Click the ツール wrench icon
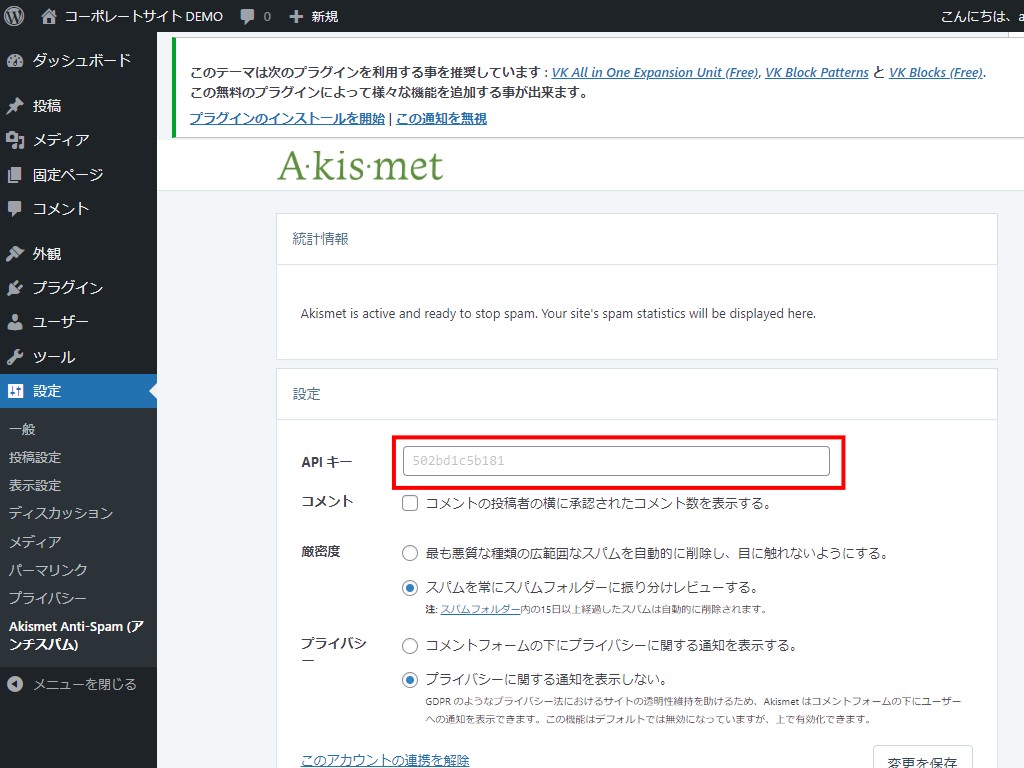The height and width of the screenshot is (768, 1024). pos(15,357)
